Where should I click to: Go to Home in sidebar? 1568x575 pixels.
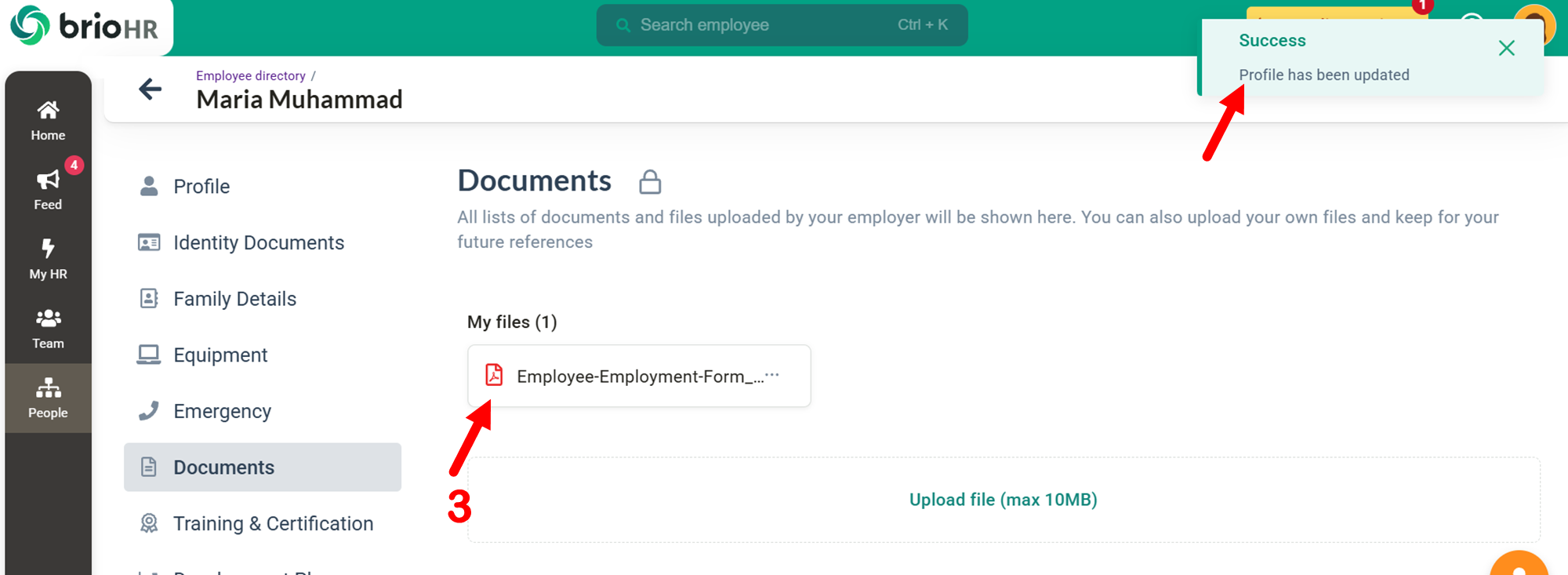click(x=48, y=120)
